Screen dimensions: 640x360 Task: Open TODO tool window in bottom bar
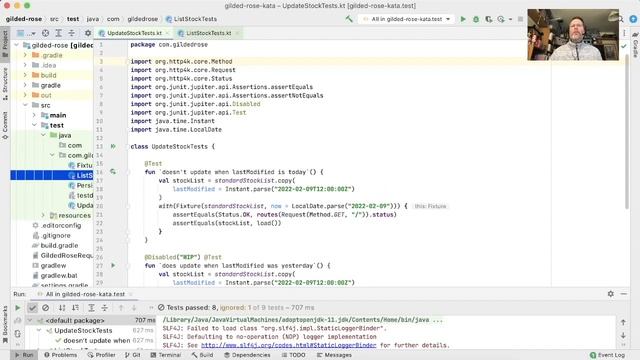click(x=293, y=355)
